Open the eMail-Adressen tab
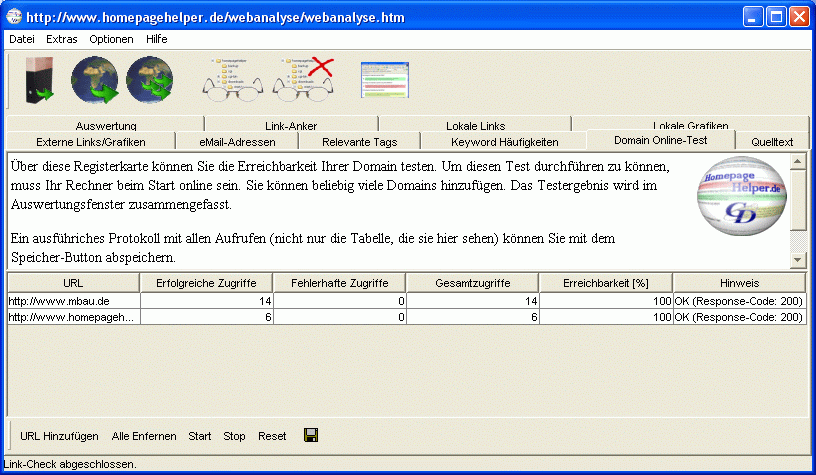The height and width of the screenshot is (475, 816). [235, 142]
